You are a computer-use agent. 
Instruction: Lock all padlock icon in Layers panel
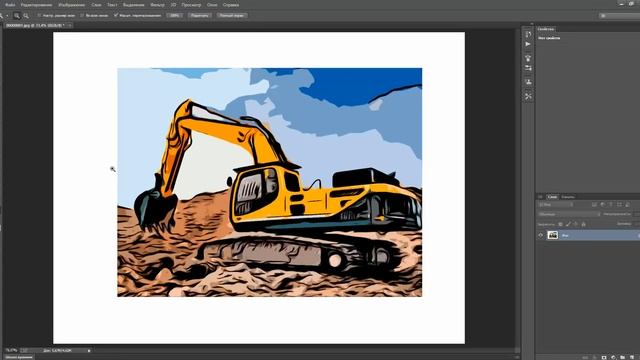(x=584, y=224)
